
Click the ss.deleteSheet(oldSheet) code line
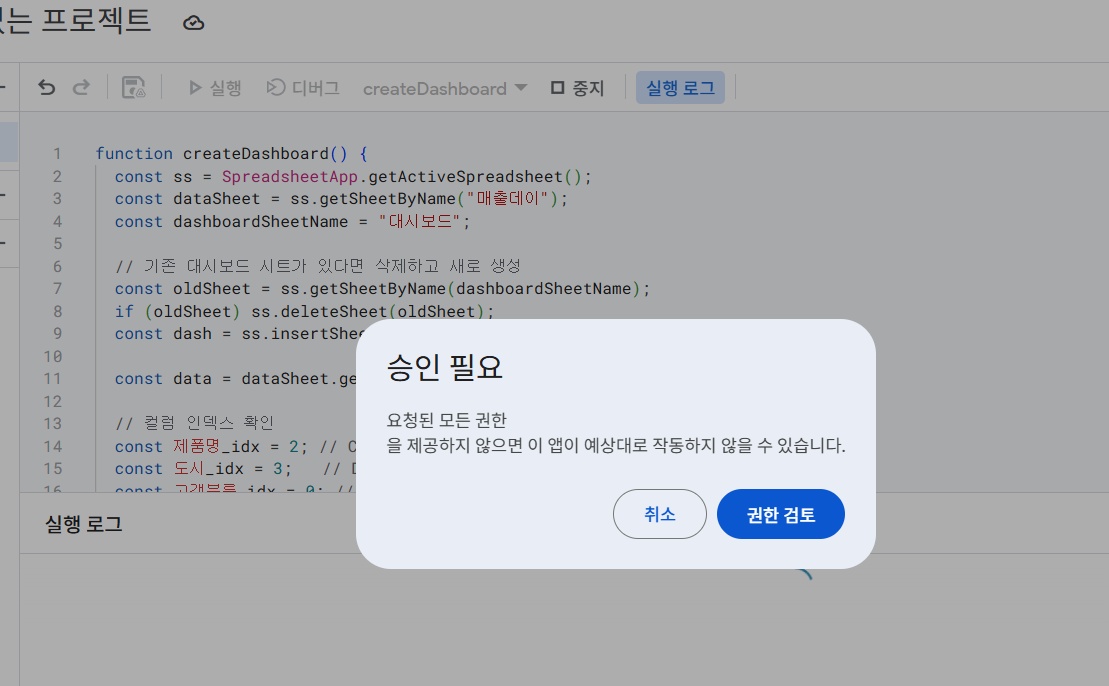(x=304, y=311)
